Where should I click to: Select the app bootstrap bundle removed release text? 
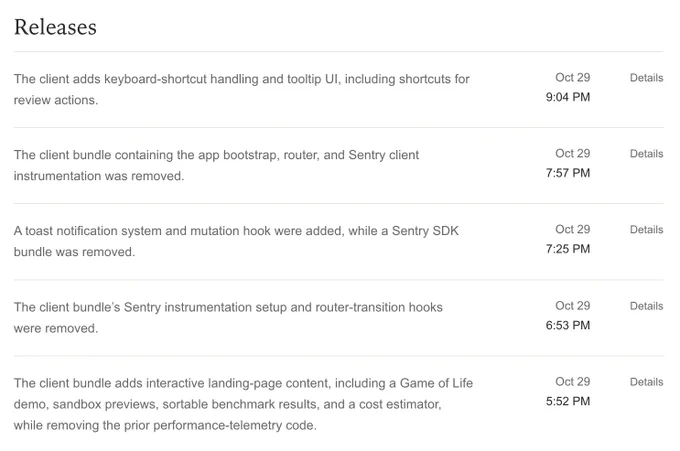[x=216, y=165]
